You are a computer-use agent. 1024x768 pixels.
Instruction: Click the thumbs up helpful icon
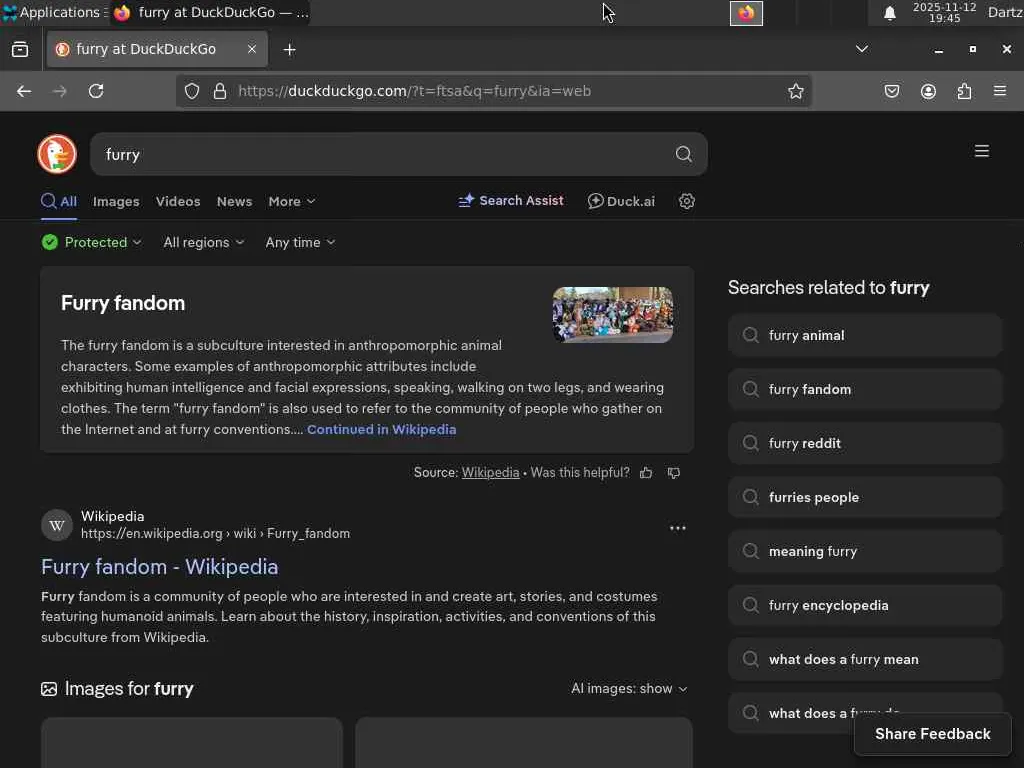click(x=646, y=472)
